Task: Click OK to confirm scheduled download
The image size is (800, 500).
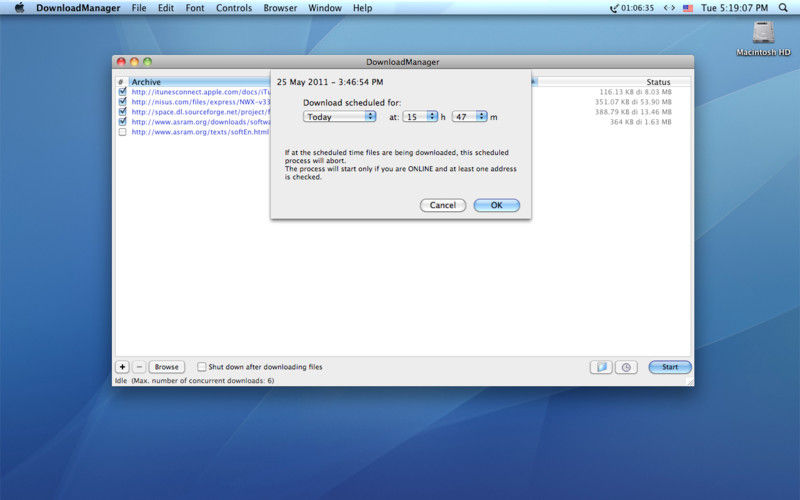Action: pos(496,205)
